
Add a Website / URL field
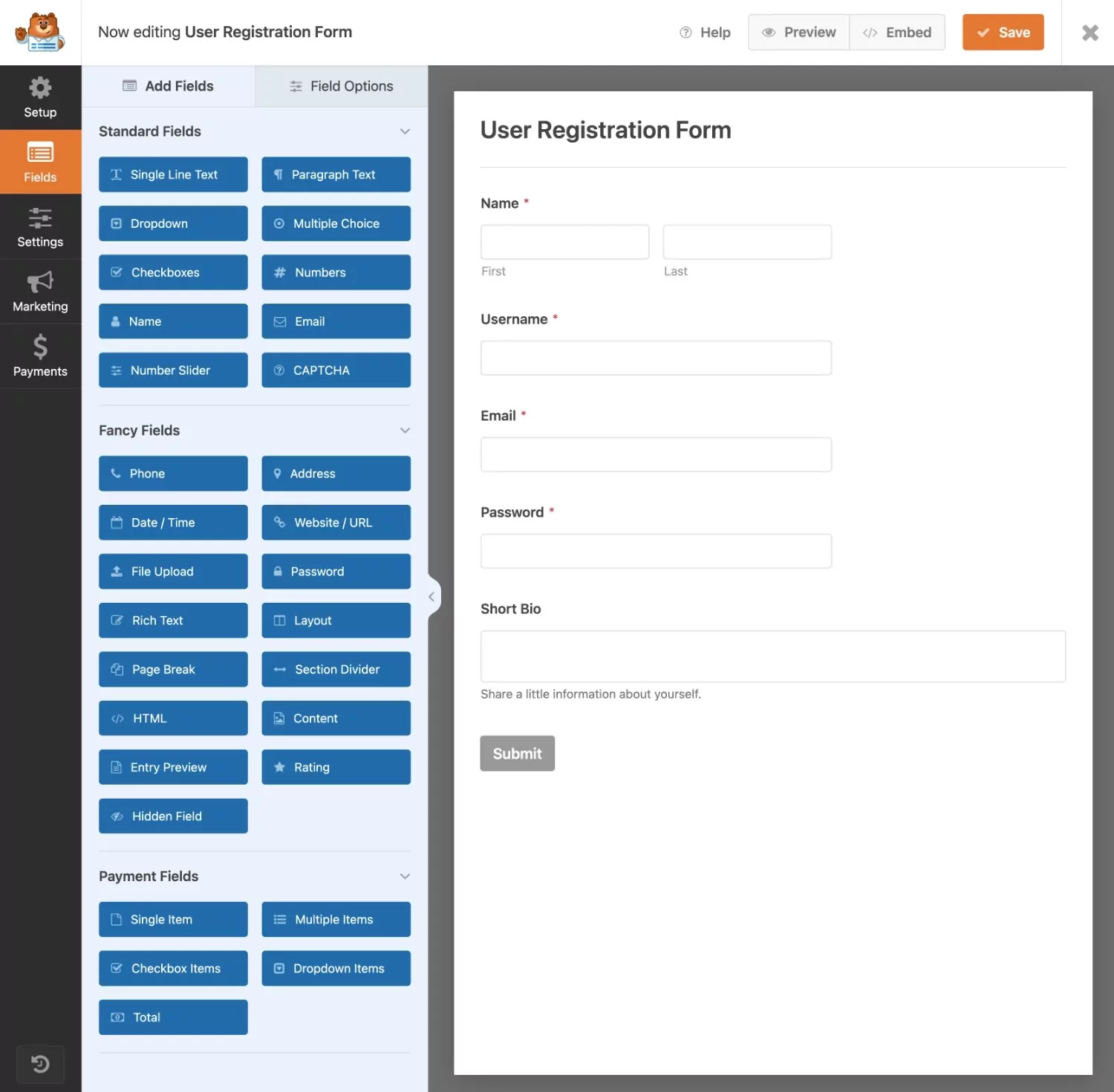click(x=336, y=523)
